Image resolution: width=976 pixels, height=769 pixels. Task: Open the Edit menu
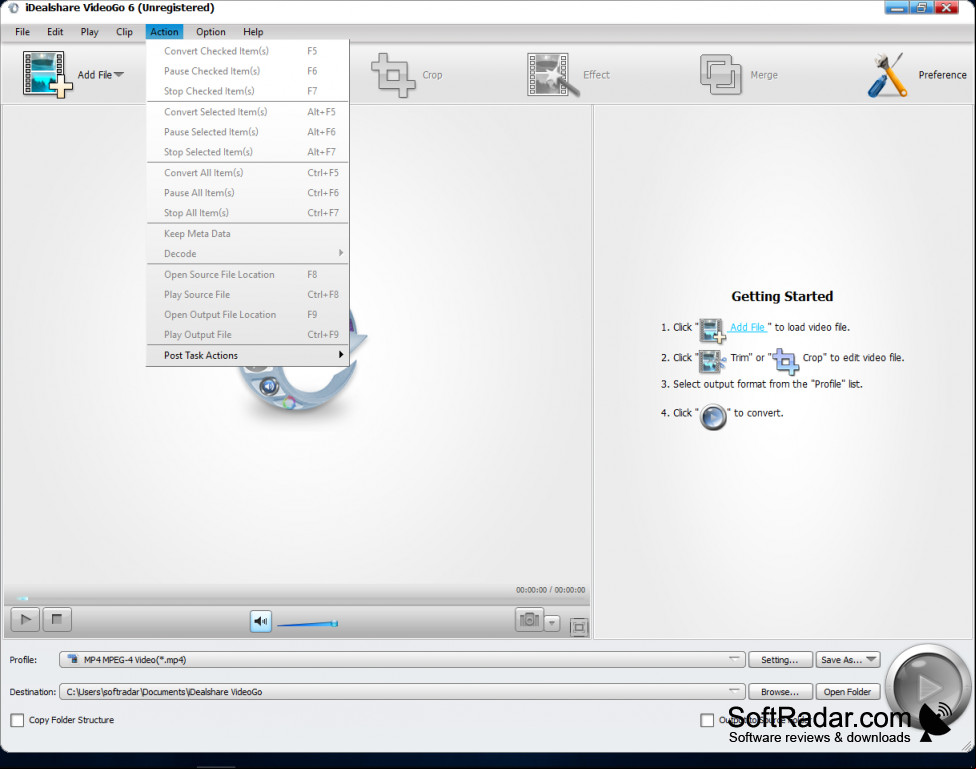point(55,32)
